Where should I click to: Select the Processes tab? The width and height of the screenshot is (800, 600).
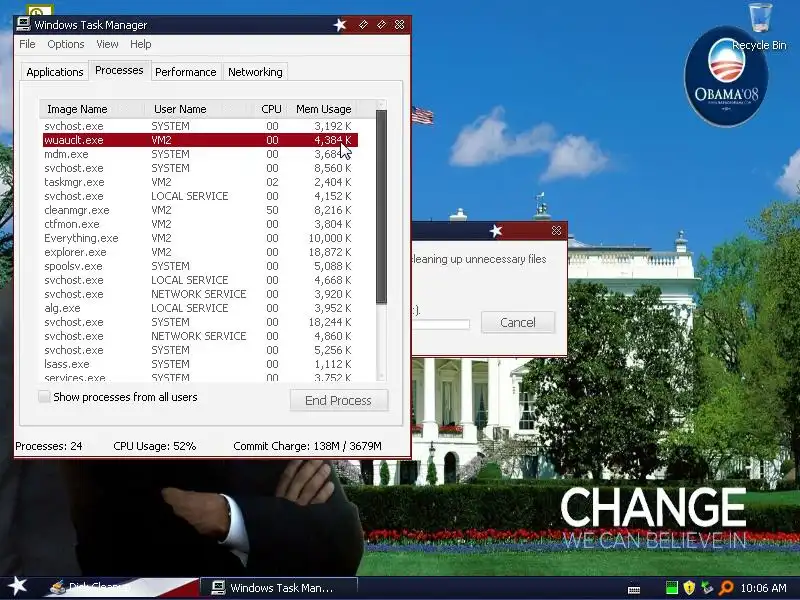pyautogui.click(x=119, y=70)
